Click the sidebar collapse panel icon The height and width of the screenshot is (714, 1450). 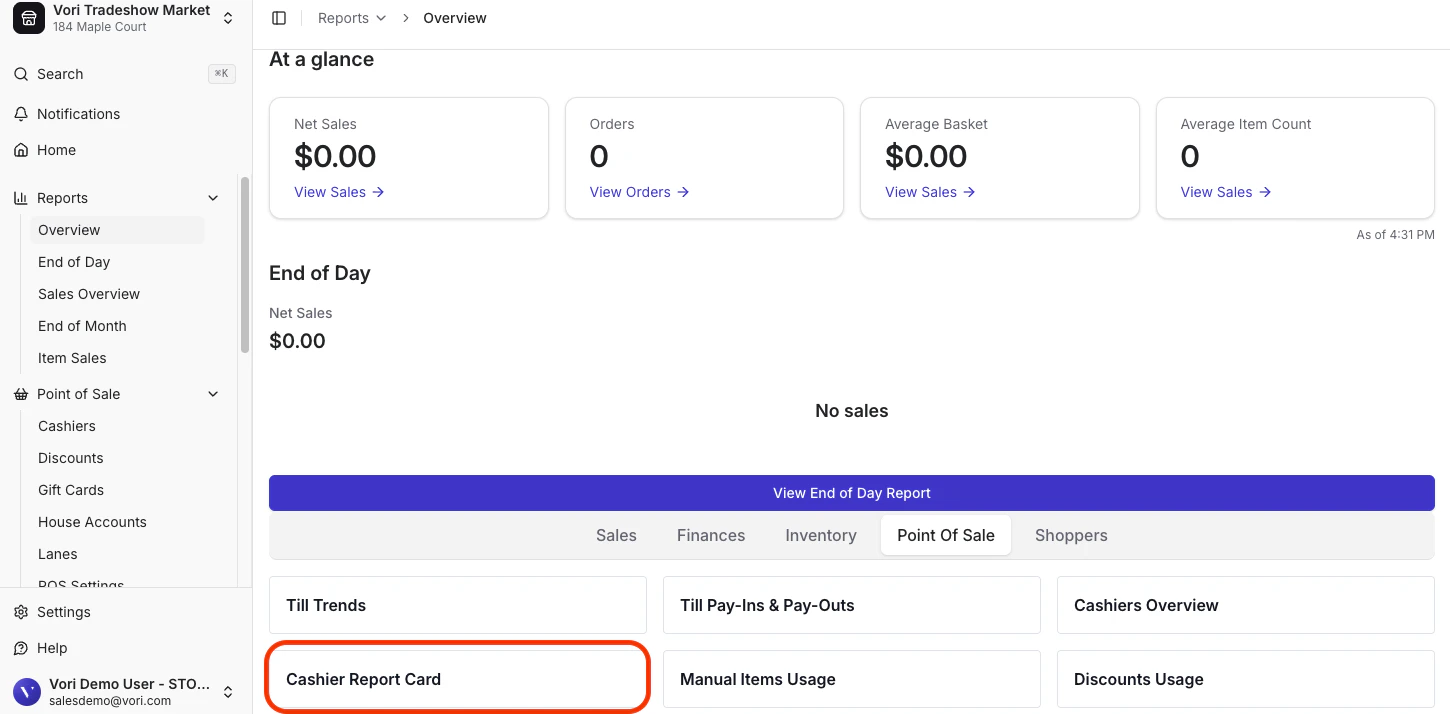point(279,18)
